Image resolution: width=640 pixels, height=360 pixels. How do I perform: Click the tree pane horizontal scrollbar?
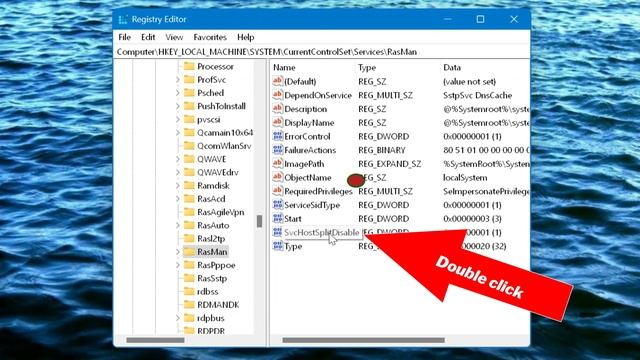(155, 340)
